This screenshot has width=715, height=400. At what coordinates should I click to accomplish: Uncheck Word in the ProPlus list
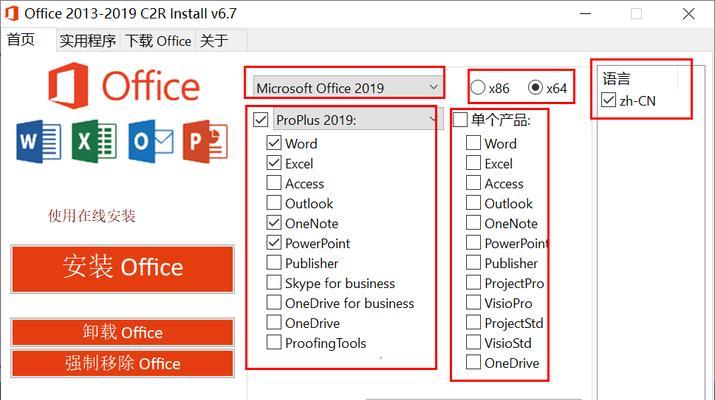274,143
